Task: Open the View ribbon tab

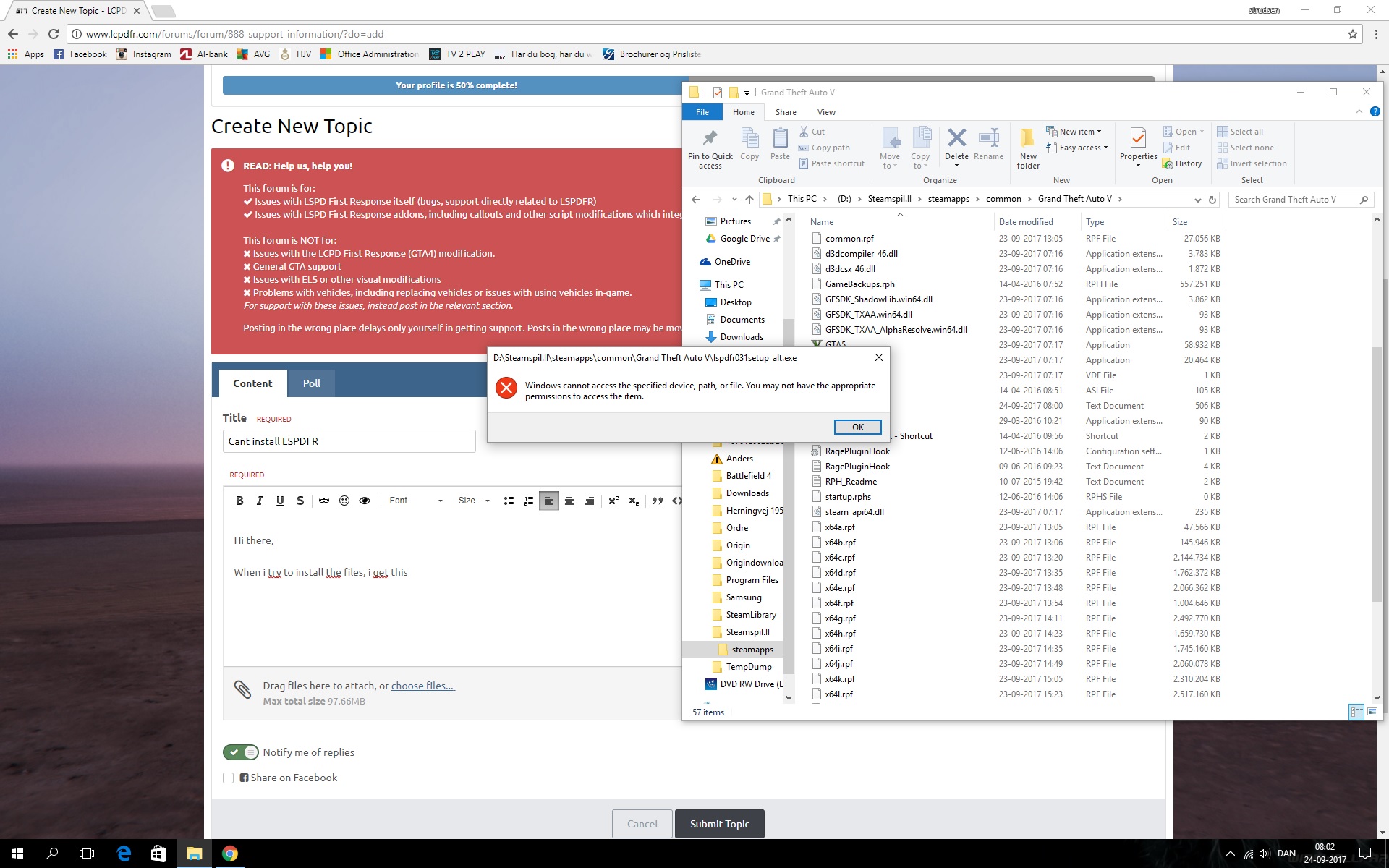Action: click(x=826, y=112)
